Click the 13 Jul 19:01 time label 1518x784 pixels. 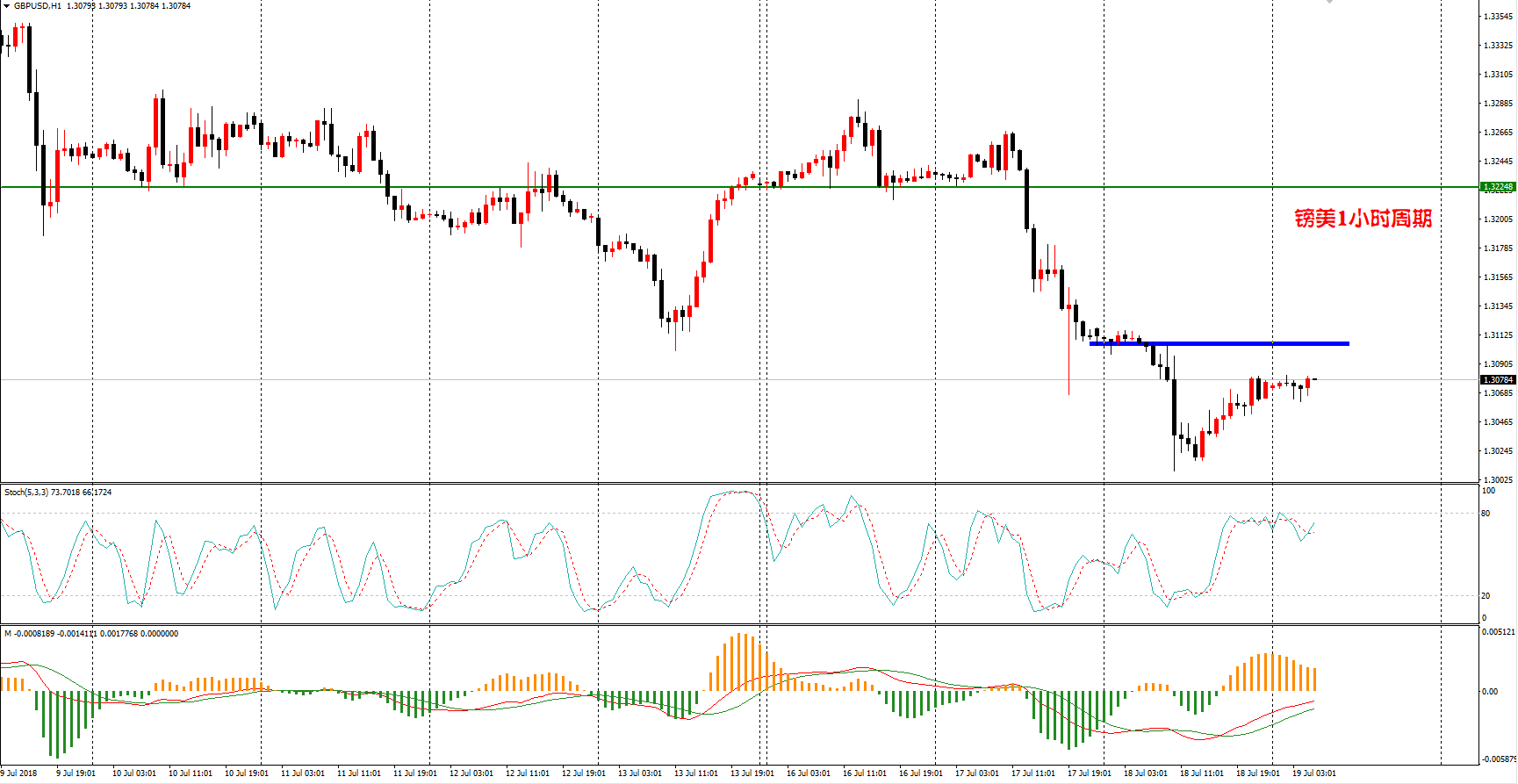click(x=752, y=773)
